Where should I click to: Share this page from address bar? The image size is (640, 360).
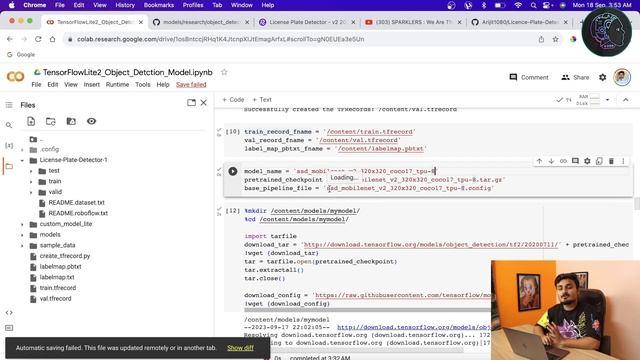point(541,39)
